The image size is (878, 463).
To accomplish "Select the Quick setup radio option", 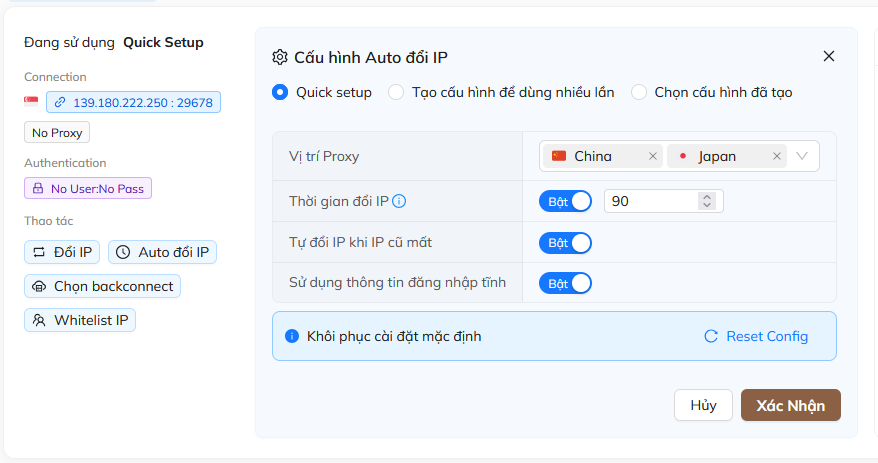I will point(281,92).
